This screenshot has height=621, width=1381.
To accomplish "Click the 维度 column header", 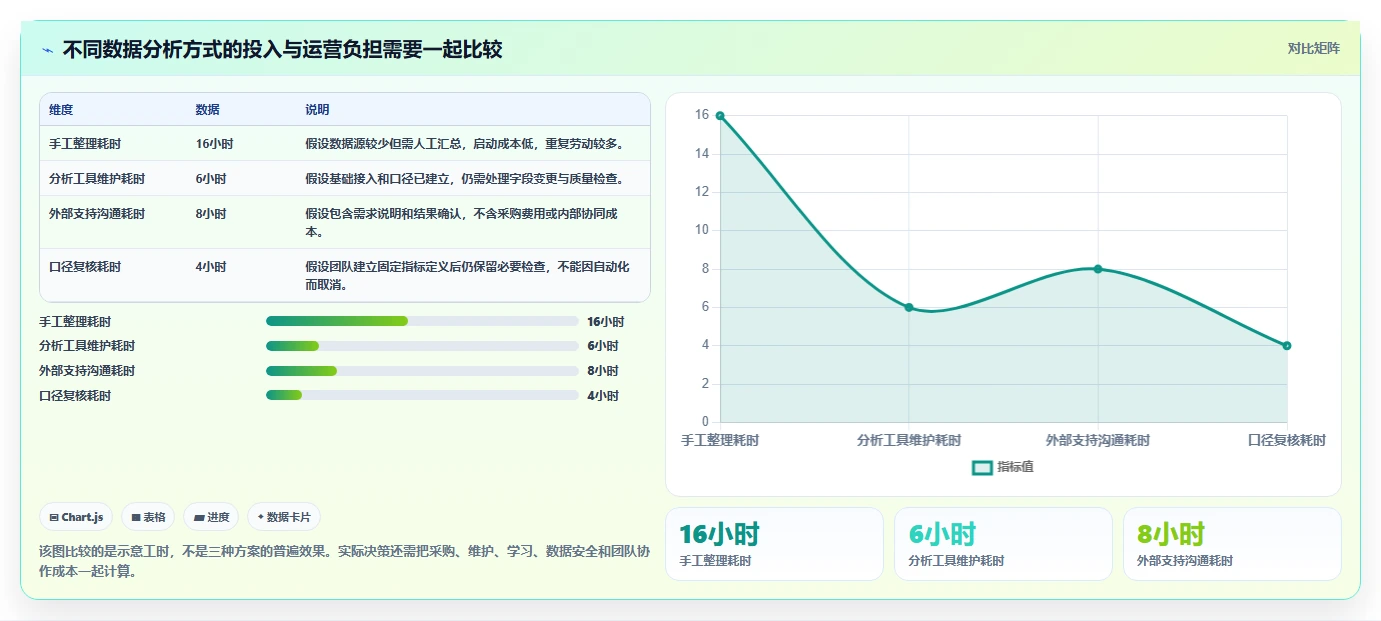I will click(x=61, y=110).
